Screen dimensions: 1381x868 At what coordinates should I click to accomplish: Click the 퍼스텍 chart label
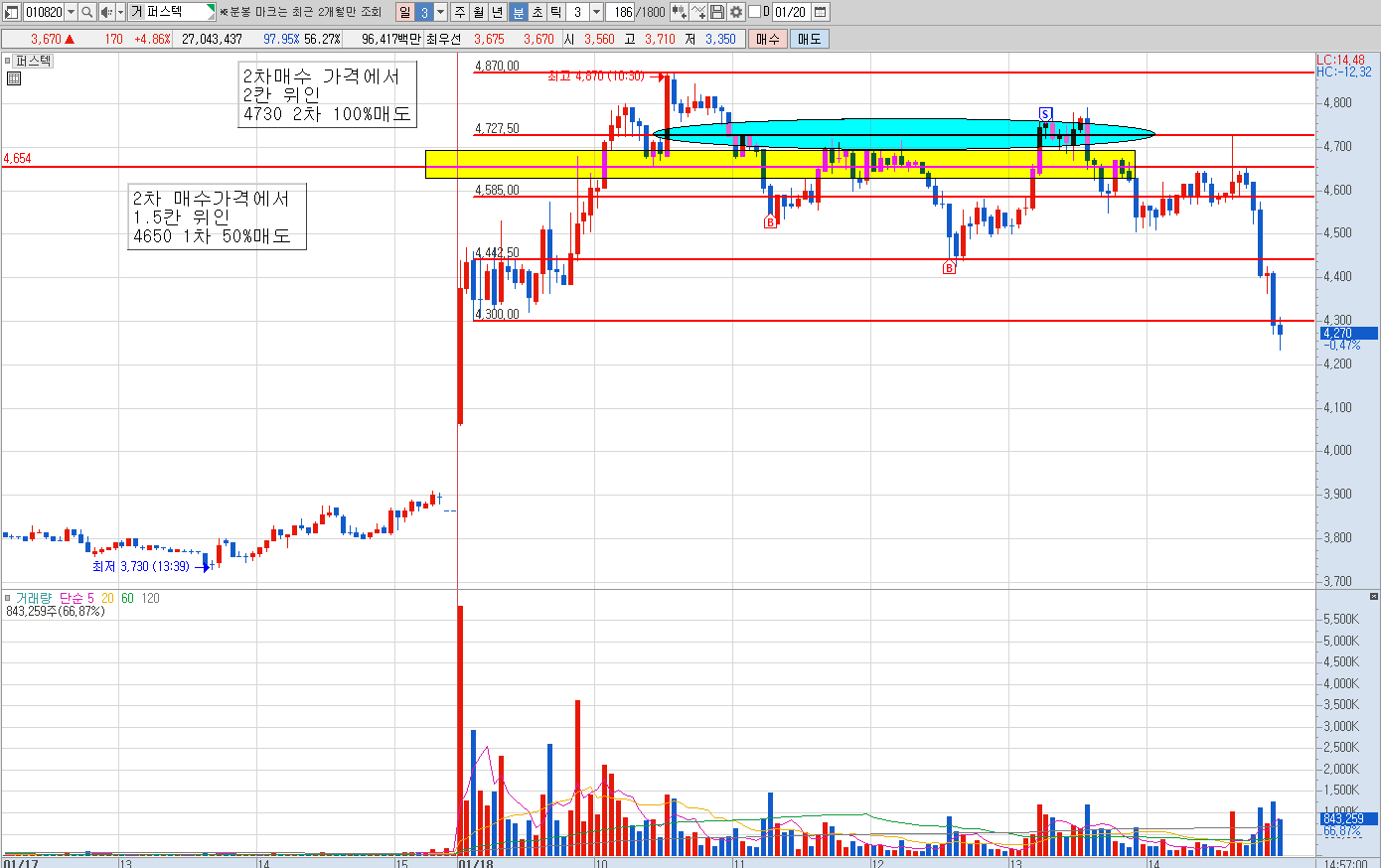[x=33, y=61]
